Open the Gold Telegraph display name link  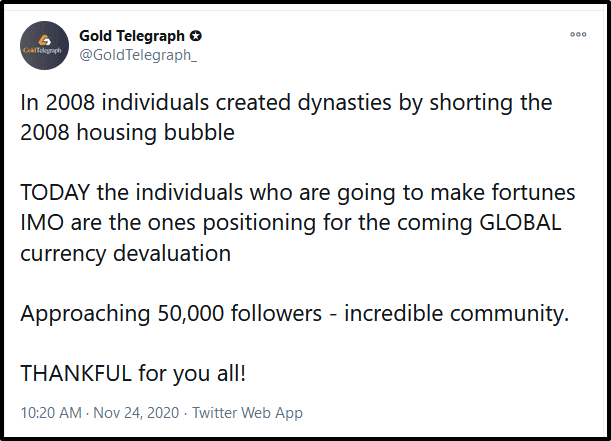tap(132, 36)
